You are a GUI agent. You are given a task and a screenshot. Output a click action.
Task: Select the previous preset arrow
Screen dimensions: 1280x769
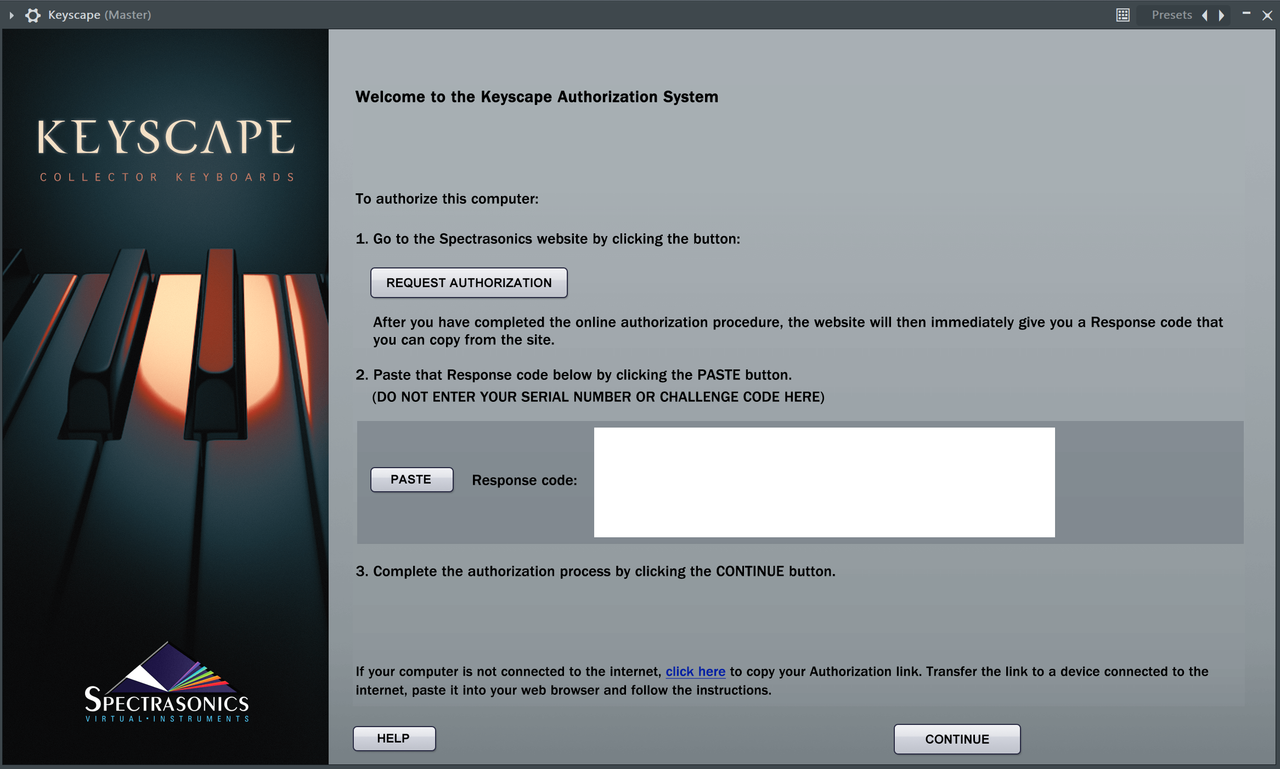click(x=1205, y=15)
